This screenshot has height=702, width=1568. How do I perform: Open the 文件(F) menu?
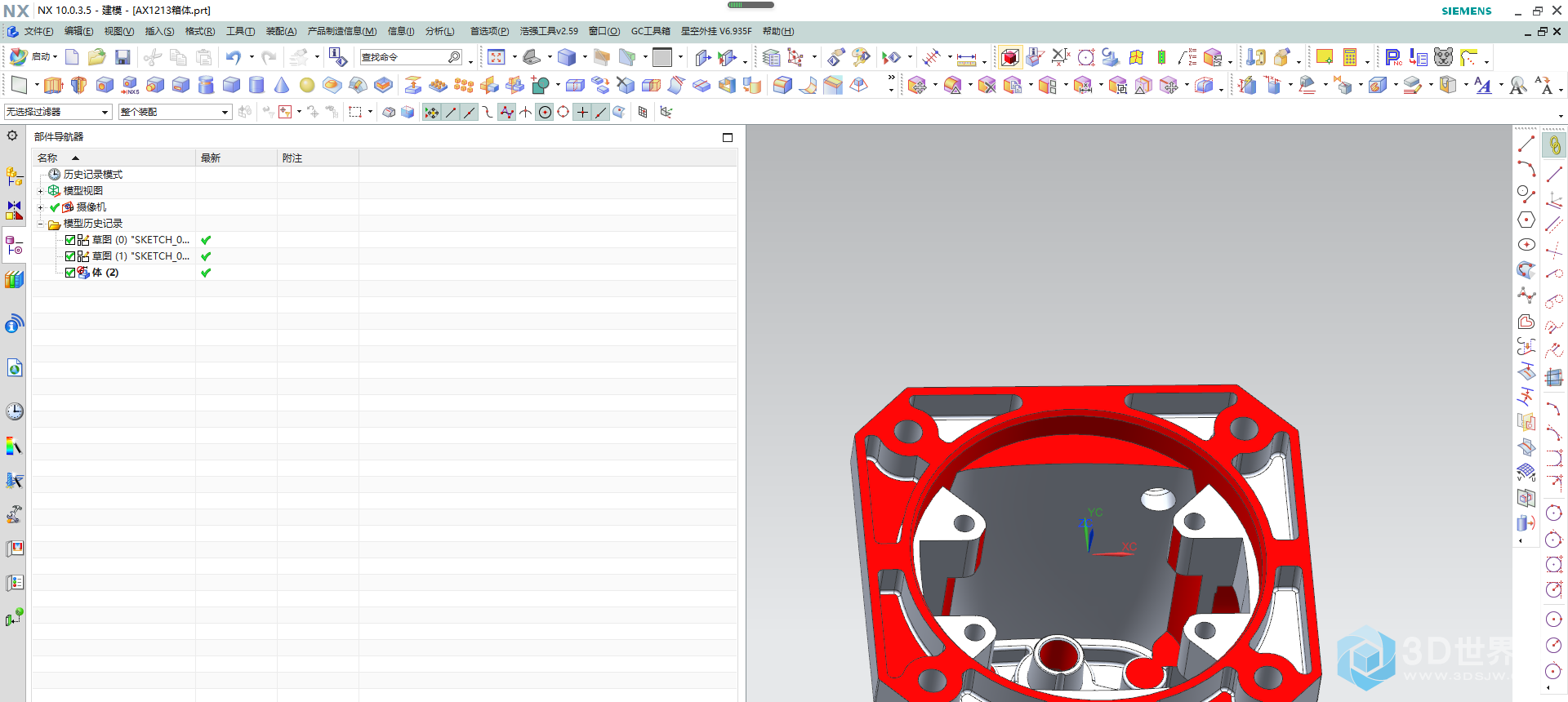coord(38,31)
